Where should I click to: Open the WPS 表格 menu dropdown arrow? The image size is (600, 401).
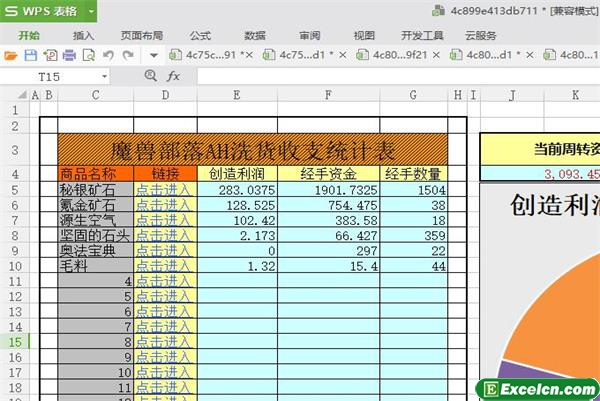click(91, 11)
